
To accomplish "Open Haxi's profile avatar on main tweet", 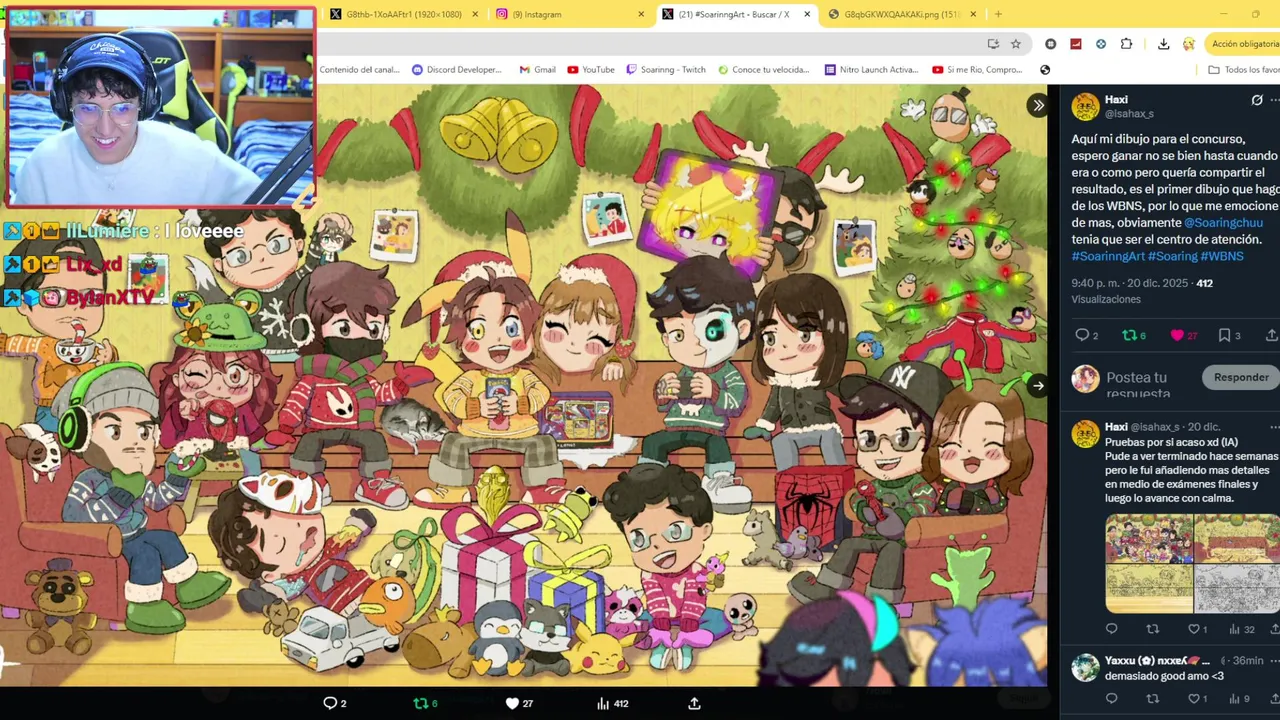I will (x=1085, y=107).
